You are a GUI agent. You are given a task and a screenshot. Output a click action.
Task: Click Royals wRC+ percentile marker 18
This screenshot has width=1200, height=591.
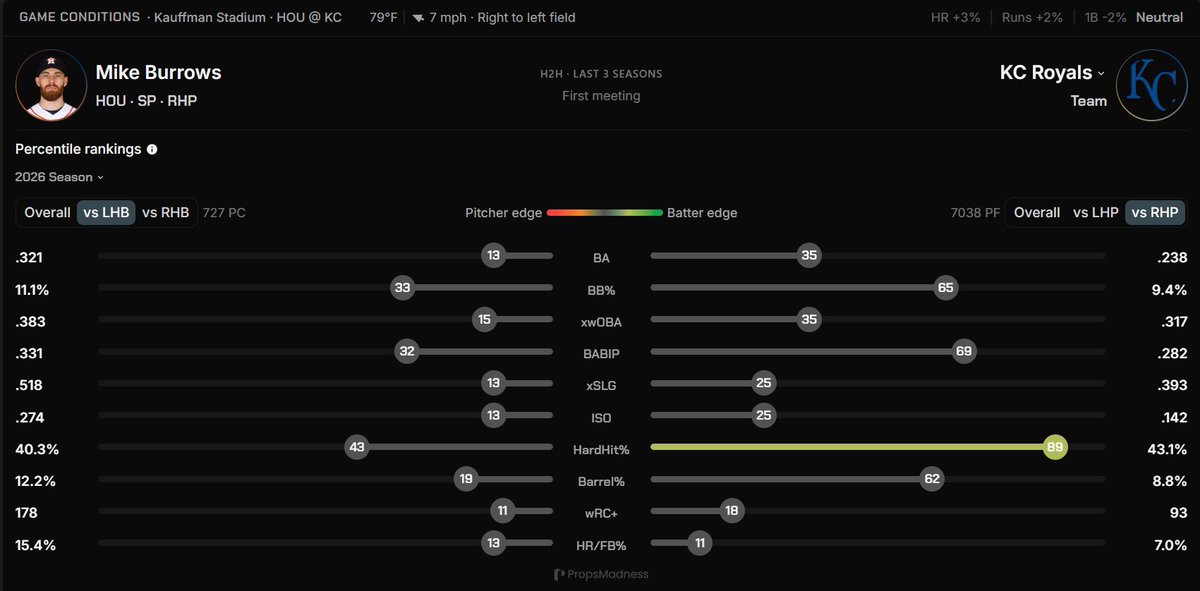click(x=732, y=511)
